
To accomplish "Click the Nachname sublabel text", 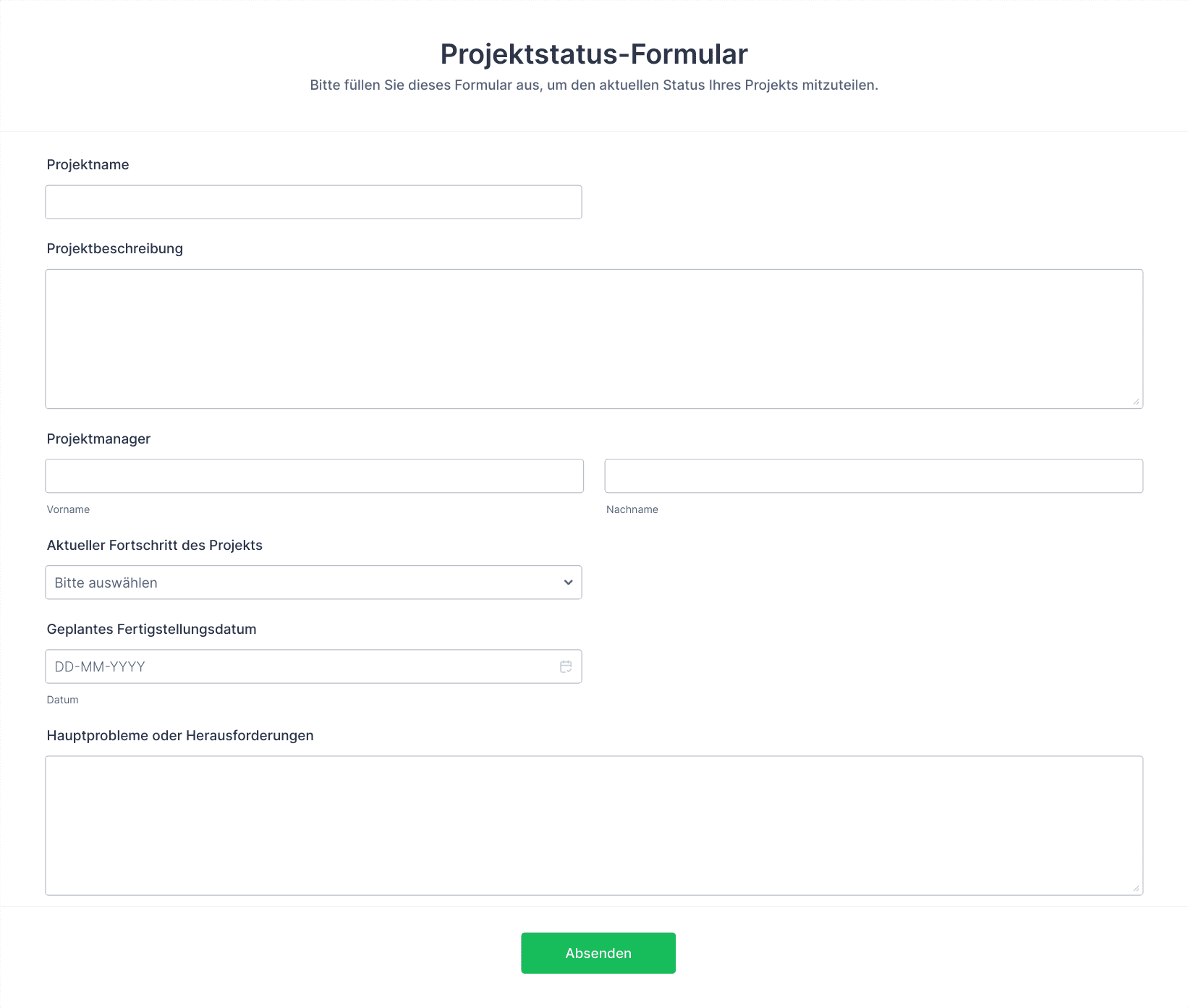I will point(632,509).
